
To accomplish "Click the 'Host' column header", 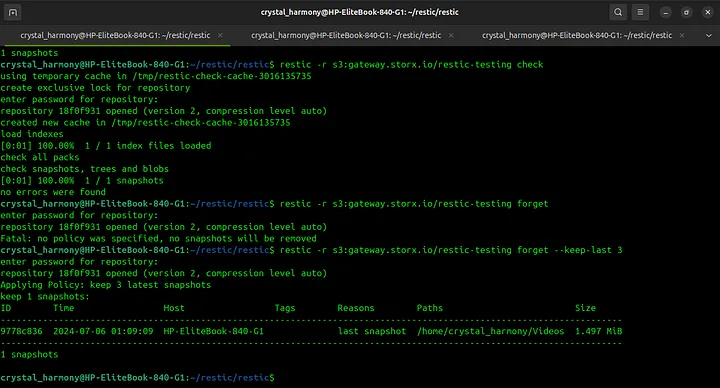I will [174, 308].
